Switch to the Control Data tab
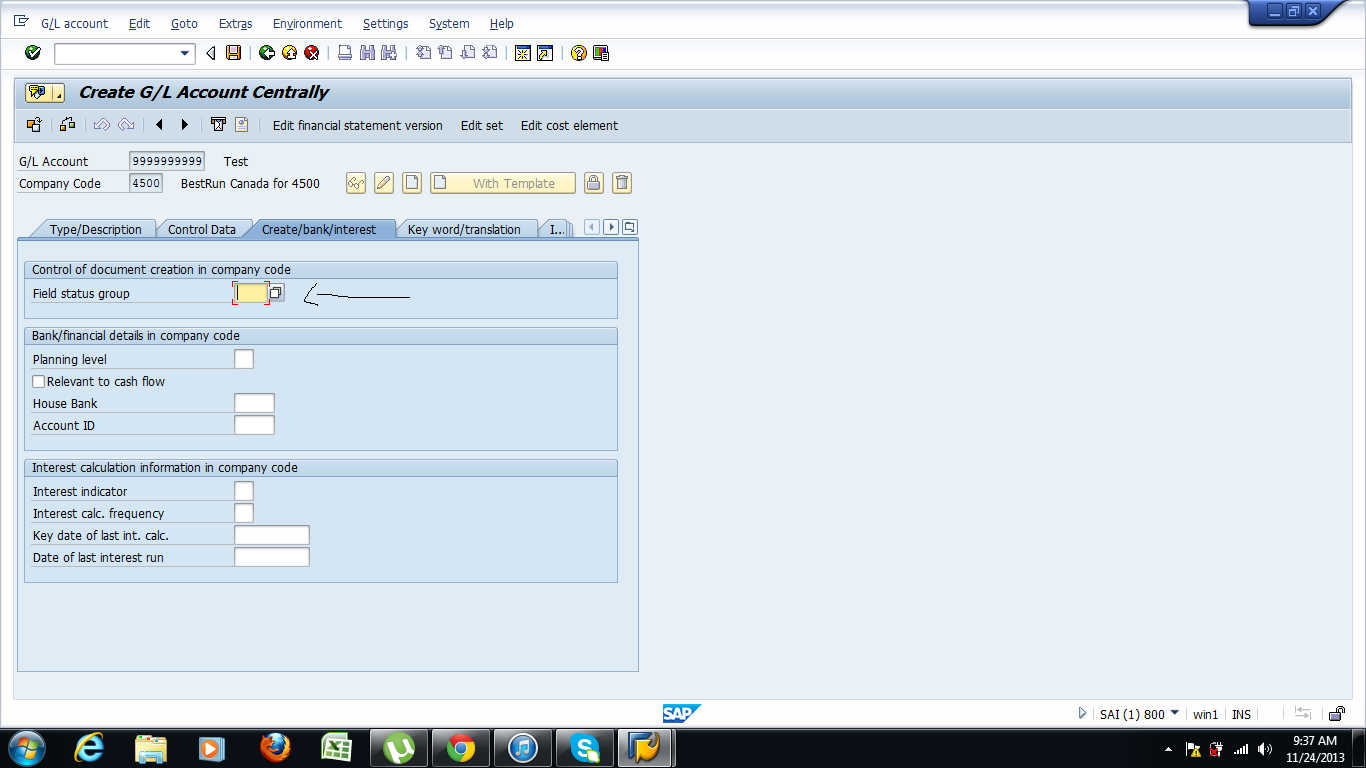Viewport: 1366px width, 768px height. (x=203, y=228)
